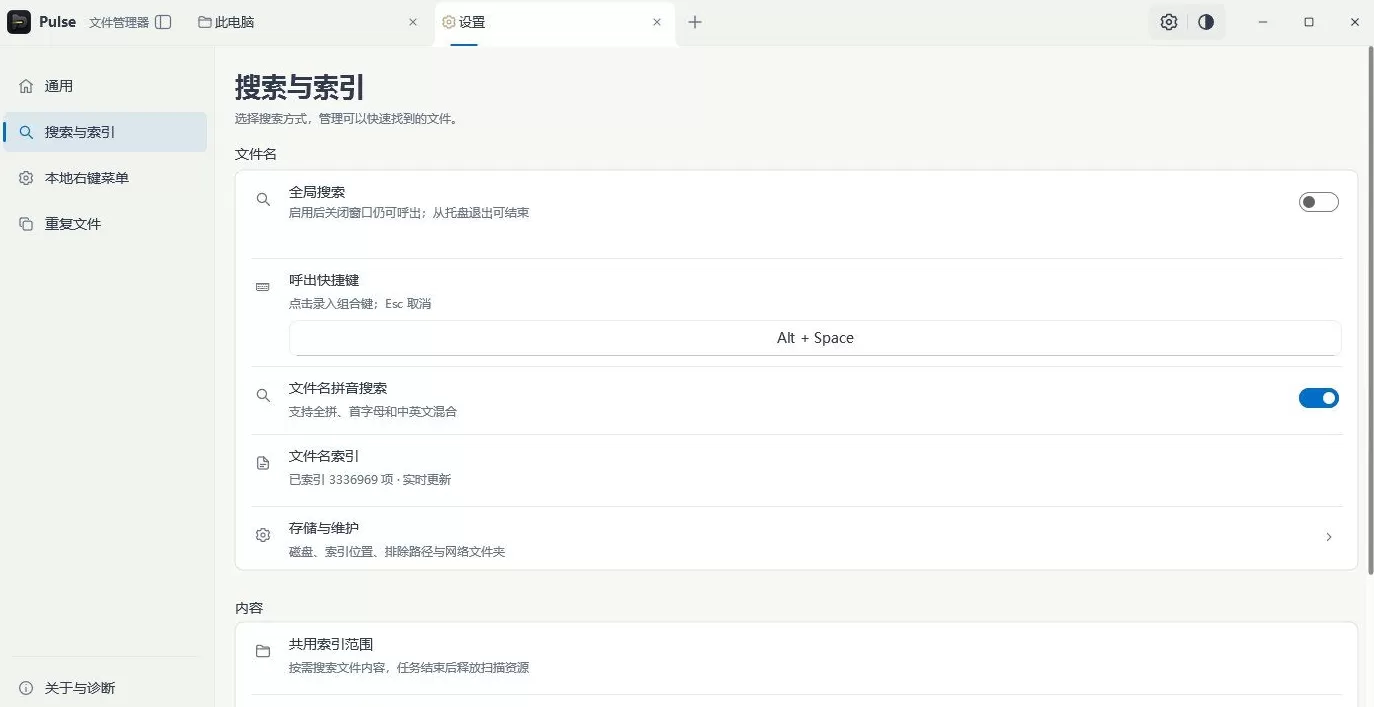1374x707 pixels.
Task: Click the 搜索与索引 page heading
Action: [x=299, y=87]
